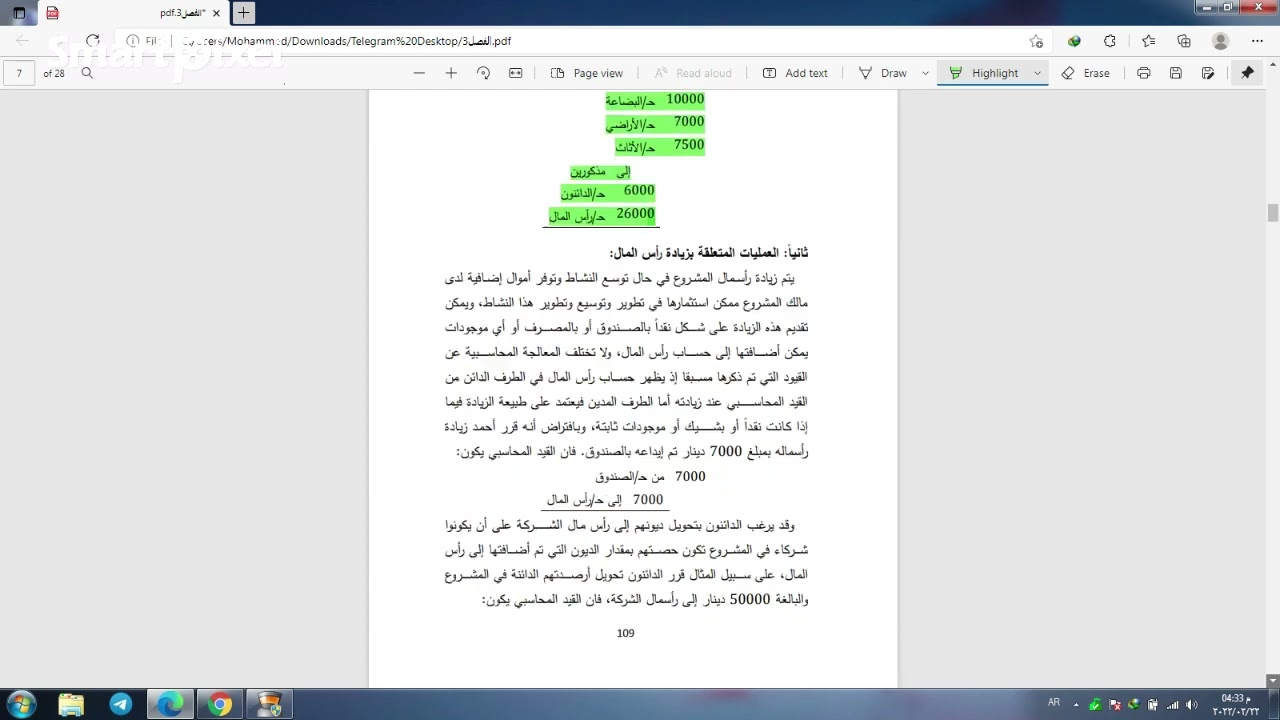Click the screen recorder taskbar icon
1280x720 pixels.
point(269,704)
